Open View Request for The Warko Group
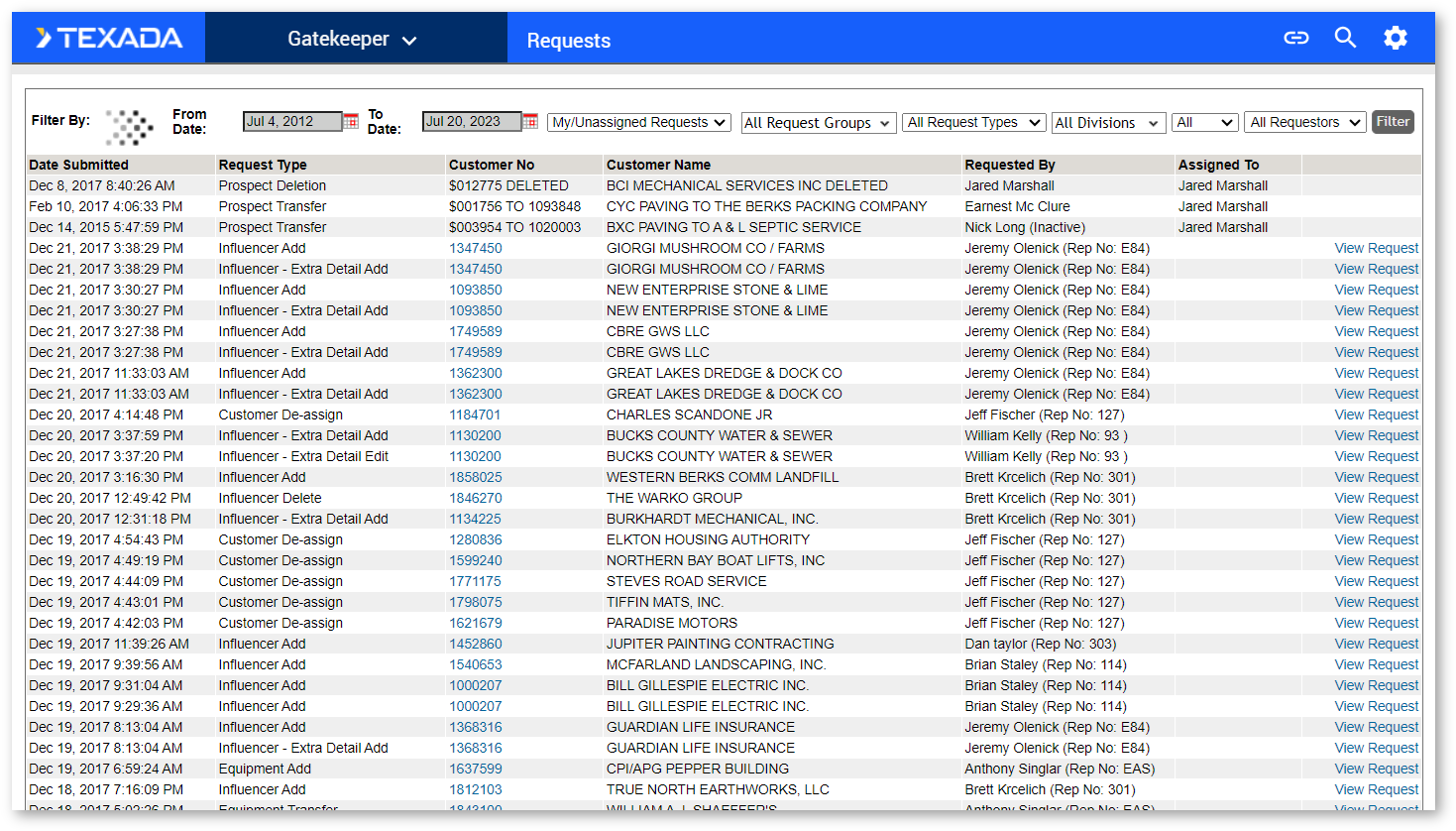Viewport: 1456px width, 831px height. [1377, 498]
